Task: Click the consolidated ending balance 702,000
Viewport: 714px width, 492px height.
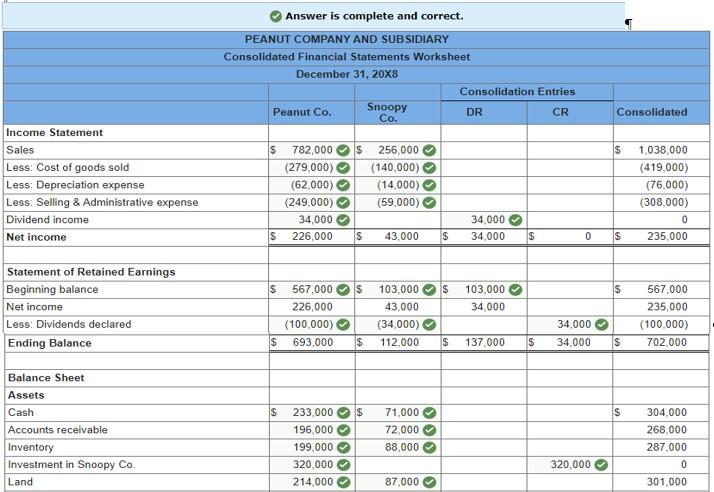Action: (x=667, y=342)
